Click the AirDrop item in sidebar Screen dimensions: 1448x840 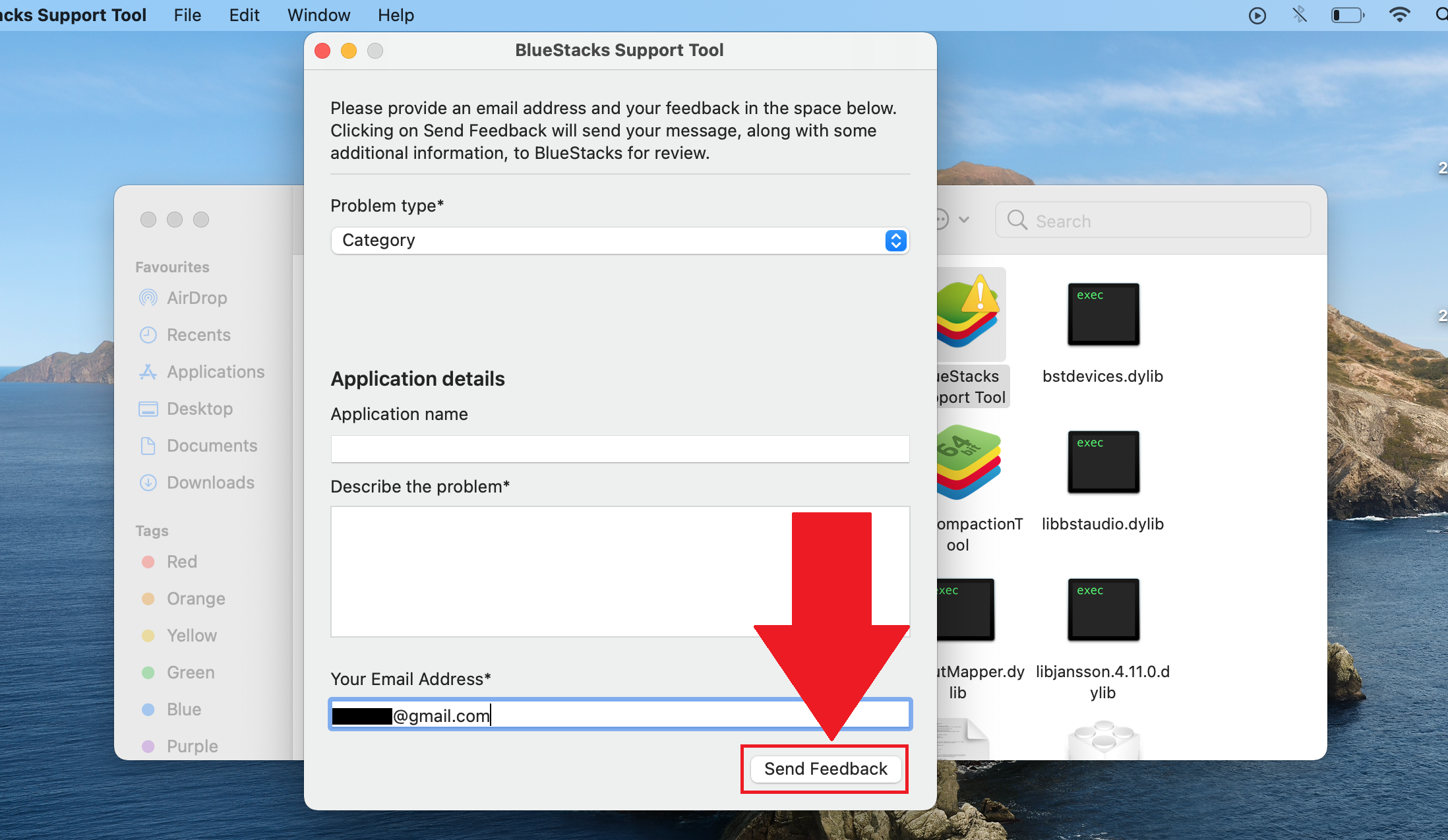tap(198, 297)
